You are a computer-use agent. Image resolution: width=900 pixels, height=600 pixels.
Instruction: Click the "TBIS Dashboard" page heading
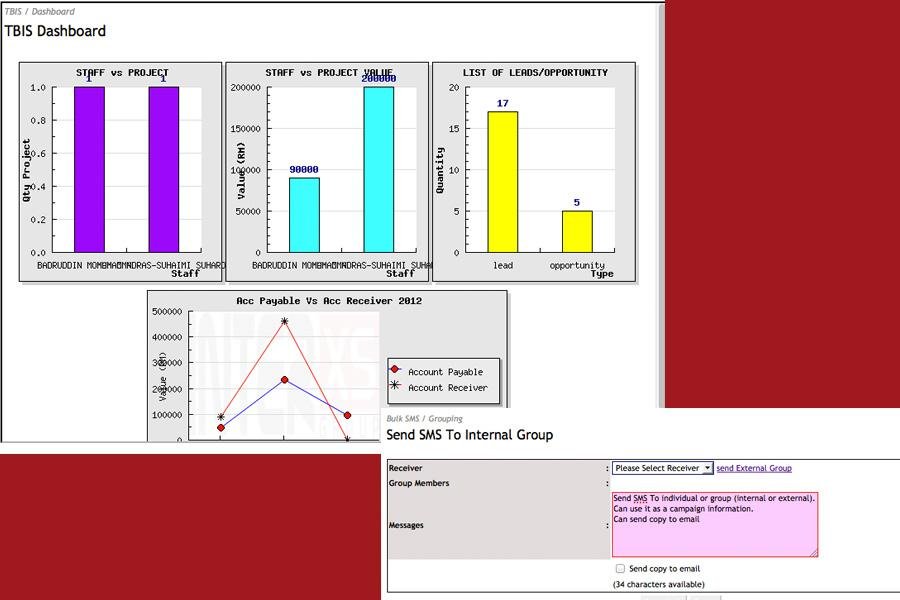click(55, 31)
